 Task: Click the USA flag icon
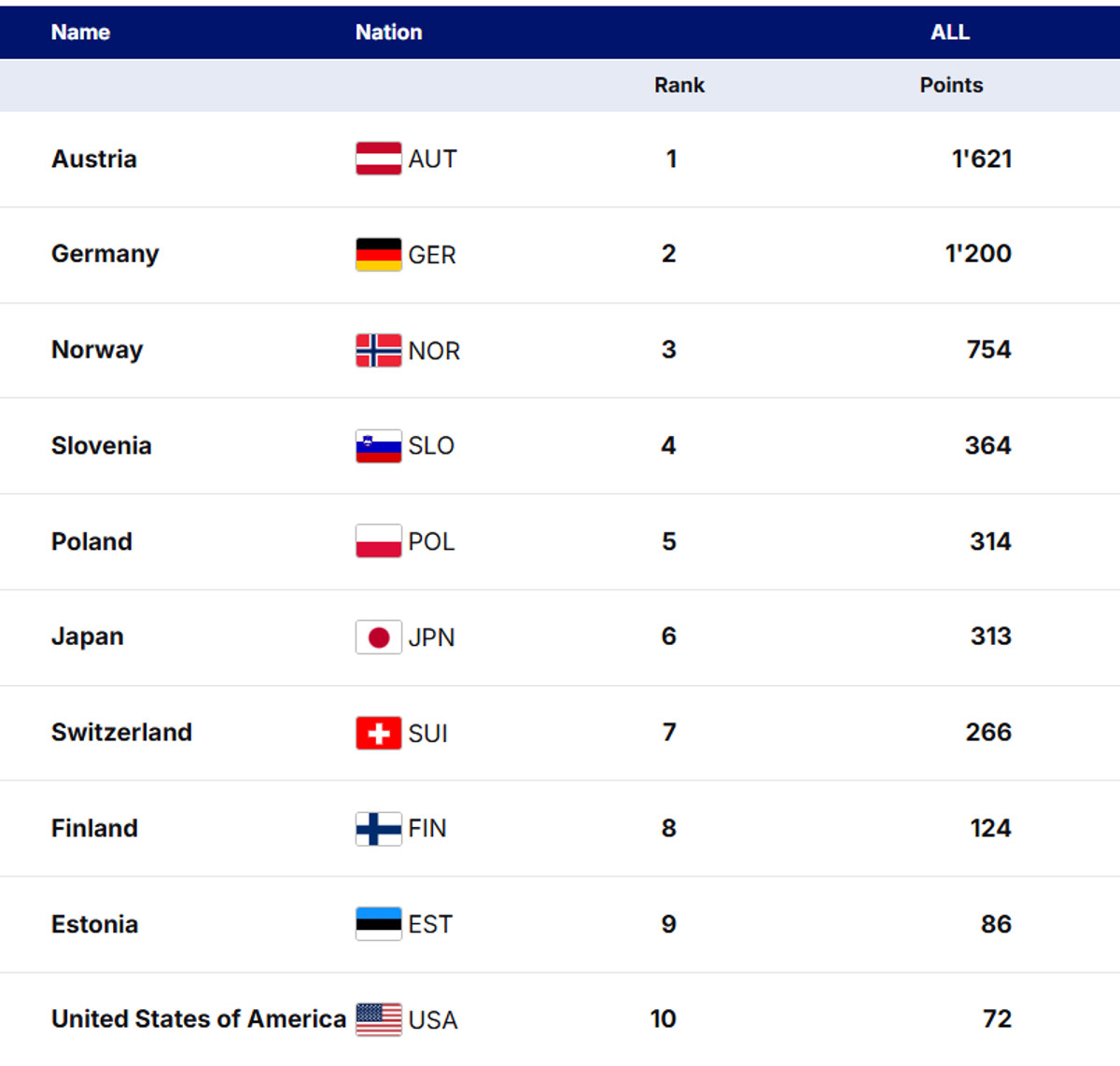tap(378, 1019)
